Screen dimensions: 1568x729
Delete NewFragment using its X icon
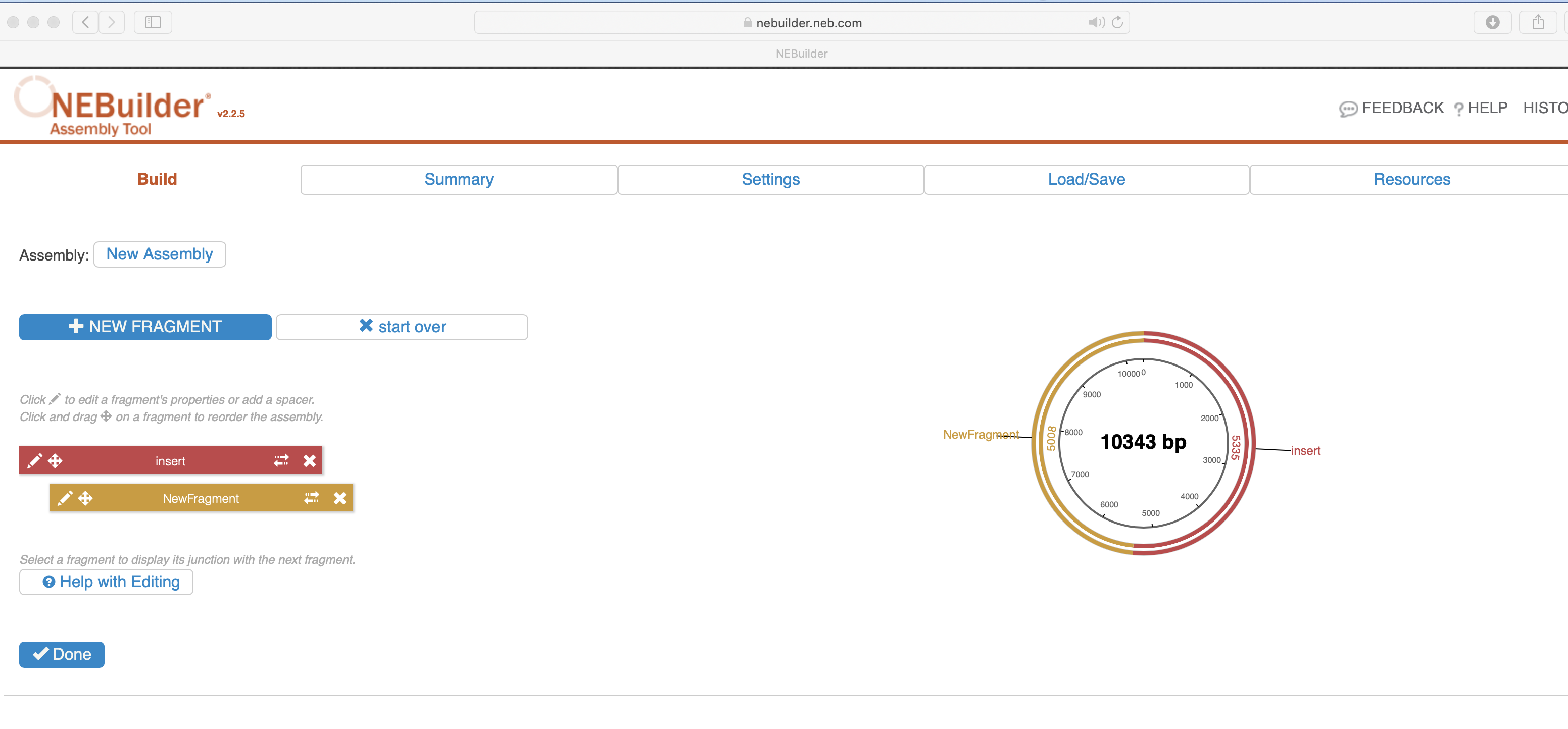[x=339, y=498]
